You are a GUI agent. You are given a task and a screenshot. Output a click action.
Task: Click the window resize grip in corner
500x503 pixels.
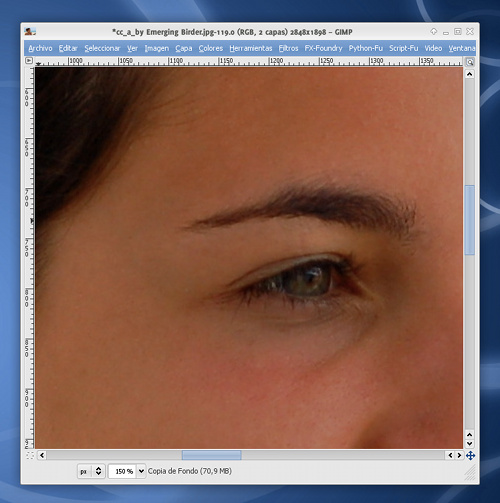[470, 473]
